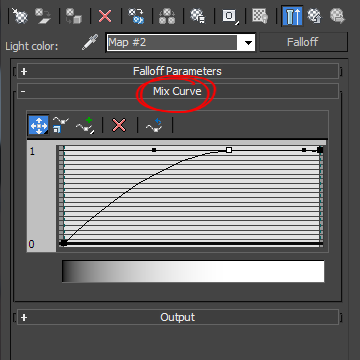The width and height of the screenshot is (360, 360).
Task: Expand the Output rollout
Action: [178, 317]
